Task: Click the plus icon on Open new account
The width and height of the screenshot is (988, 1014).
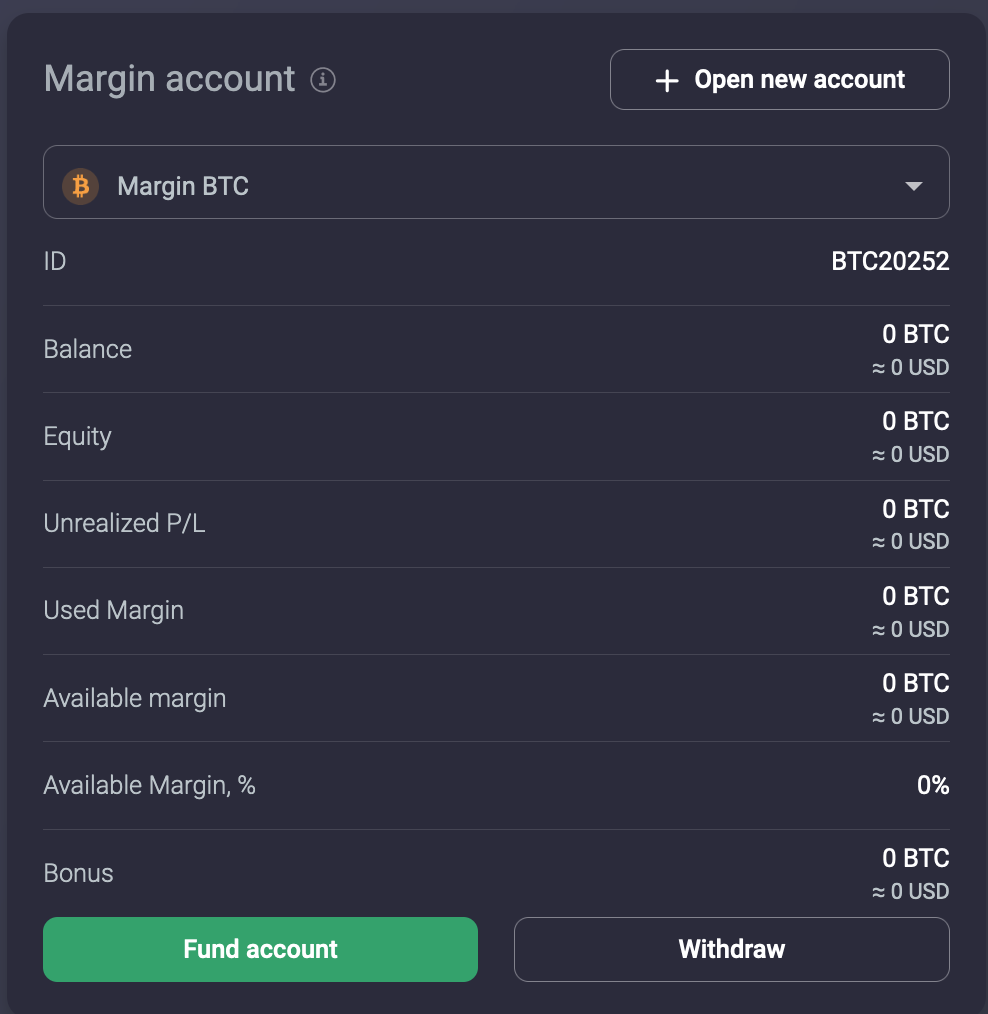Action: click(x=665, y=79)
